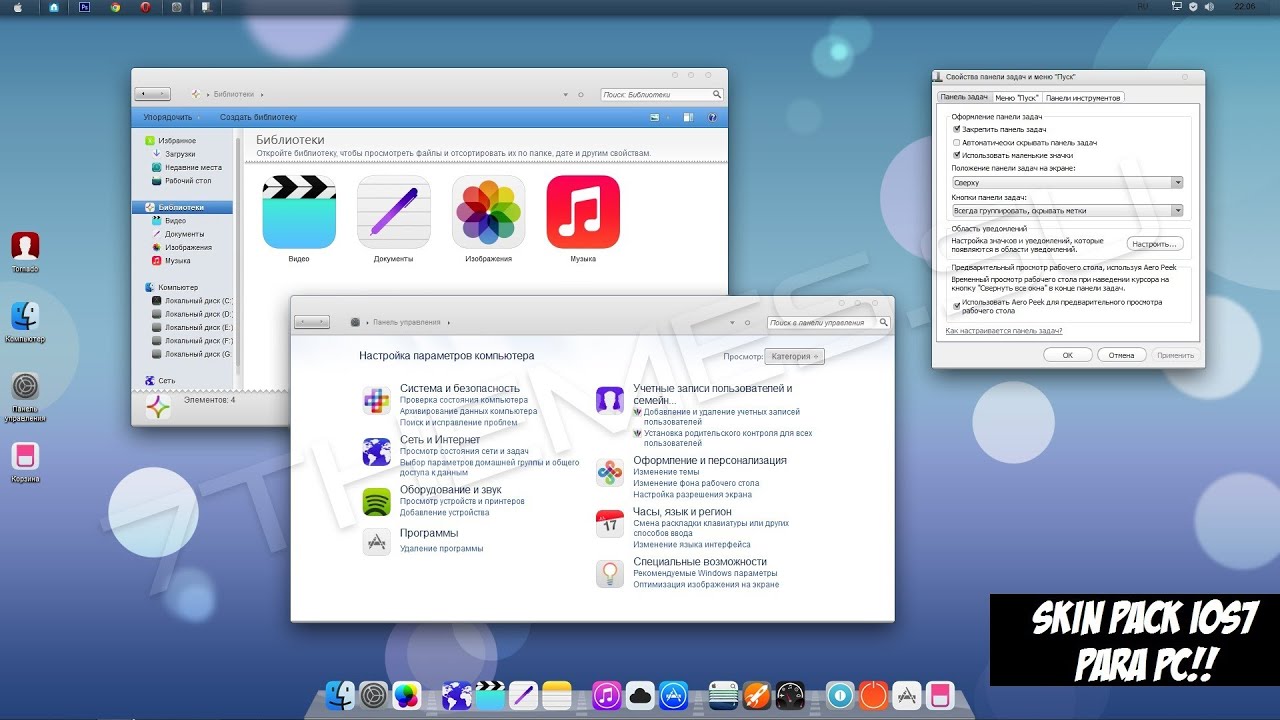
Task: Open the Система и безопасность link
Action: (460, 388)
